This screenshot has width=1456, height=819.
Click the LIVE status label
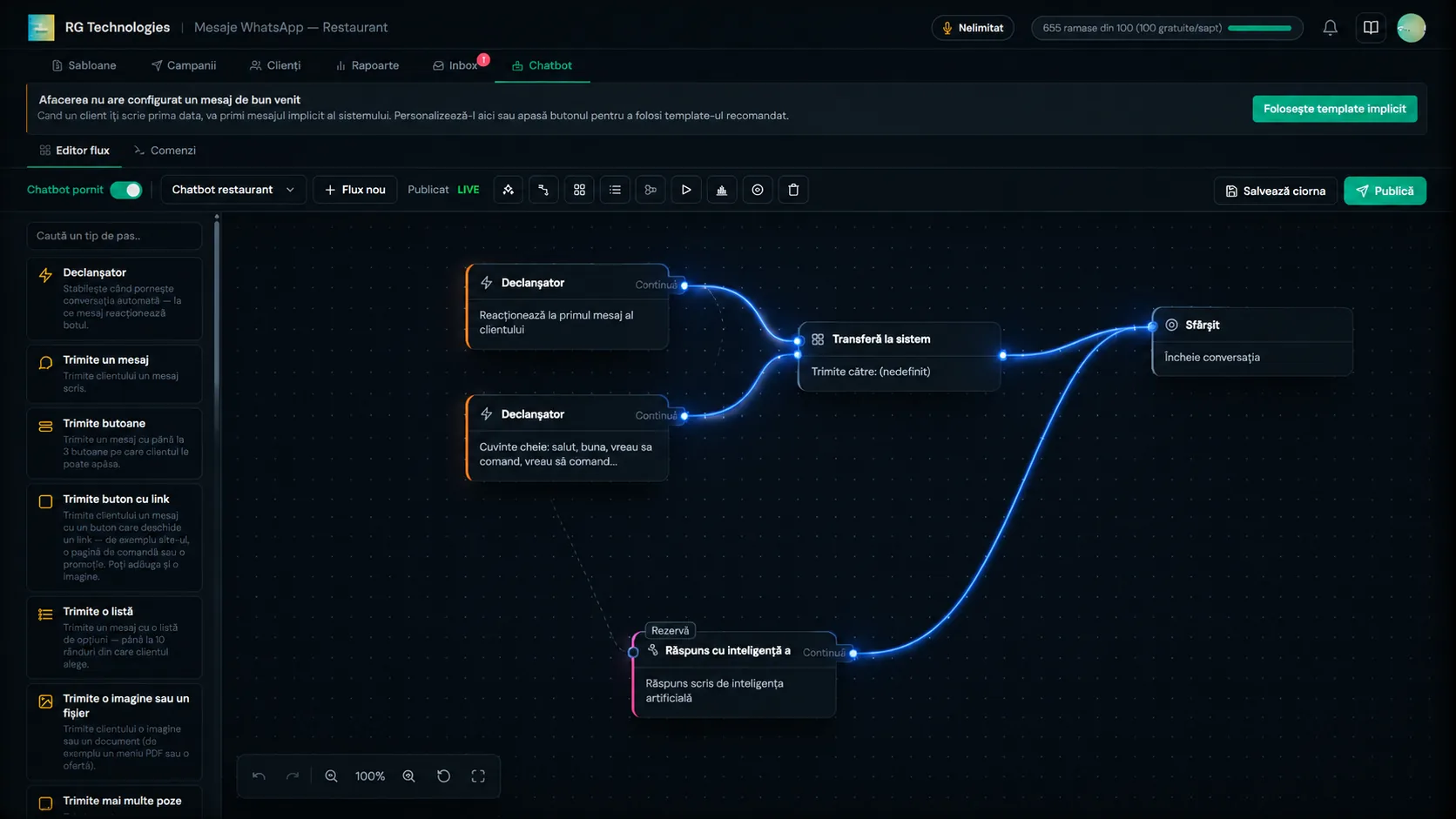pyautogui.click(x=468, y=190)
